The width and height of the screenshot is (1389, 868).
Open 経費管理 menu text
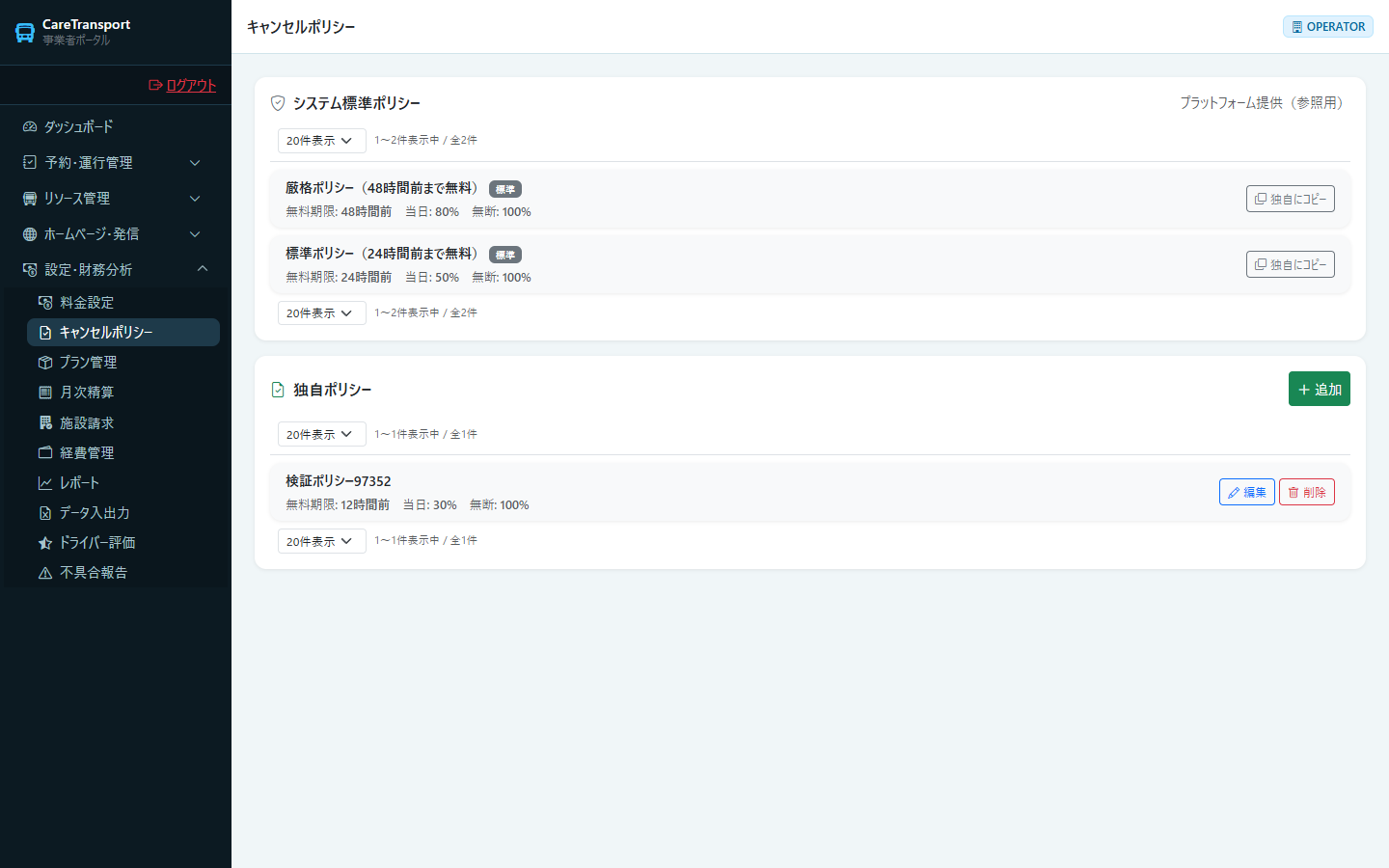(87, 452)
